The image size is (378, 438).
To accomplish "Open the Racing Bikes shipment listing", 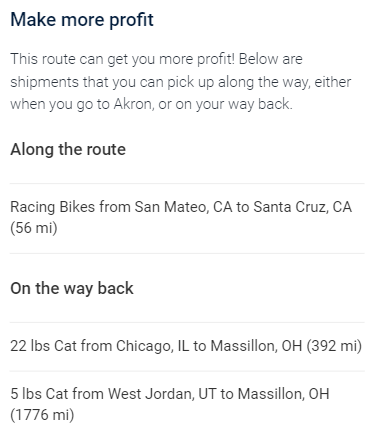I will [187, 218].
